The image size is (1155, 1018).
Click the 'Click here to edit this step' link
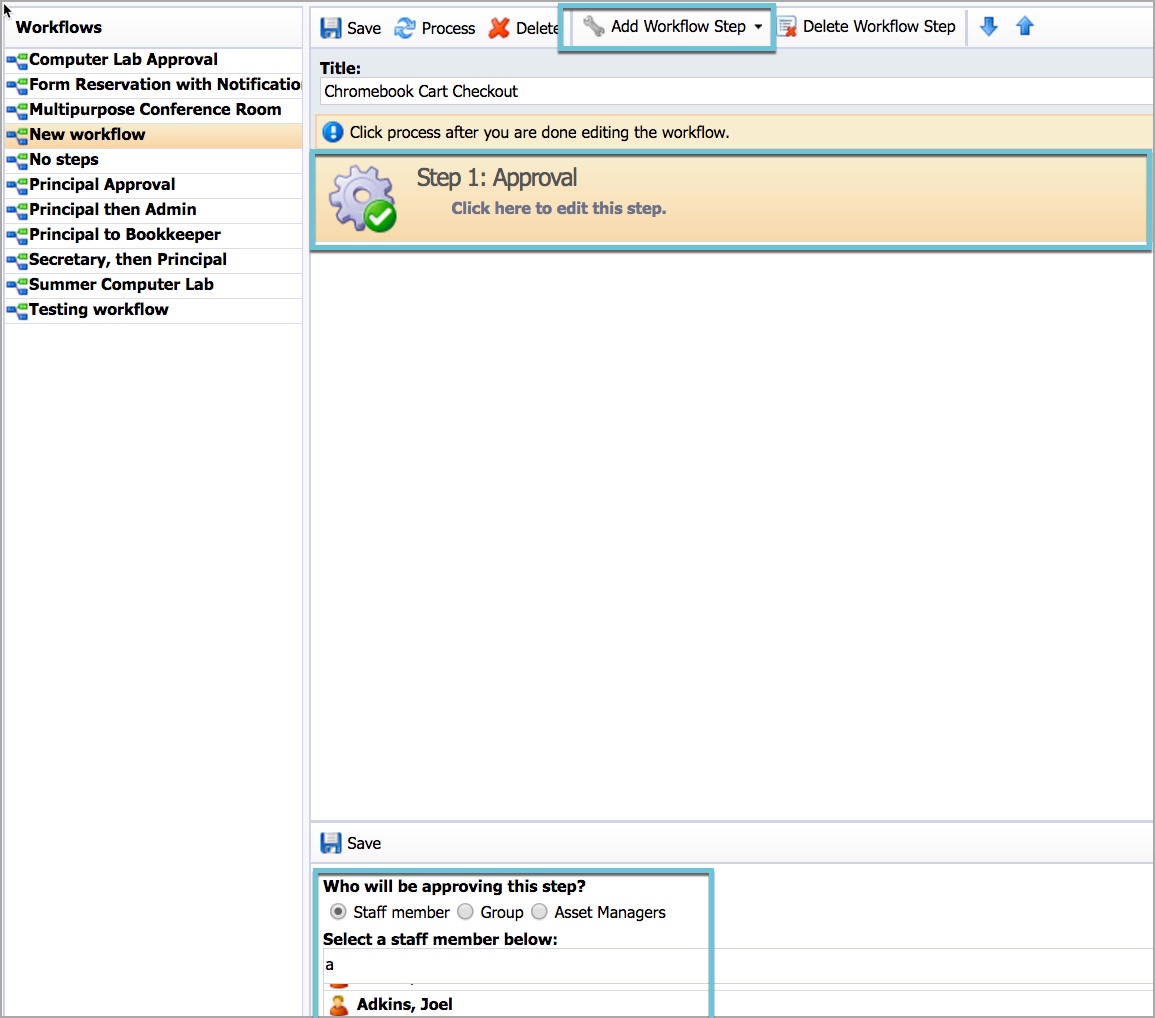tap(558, 208)
